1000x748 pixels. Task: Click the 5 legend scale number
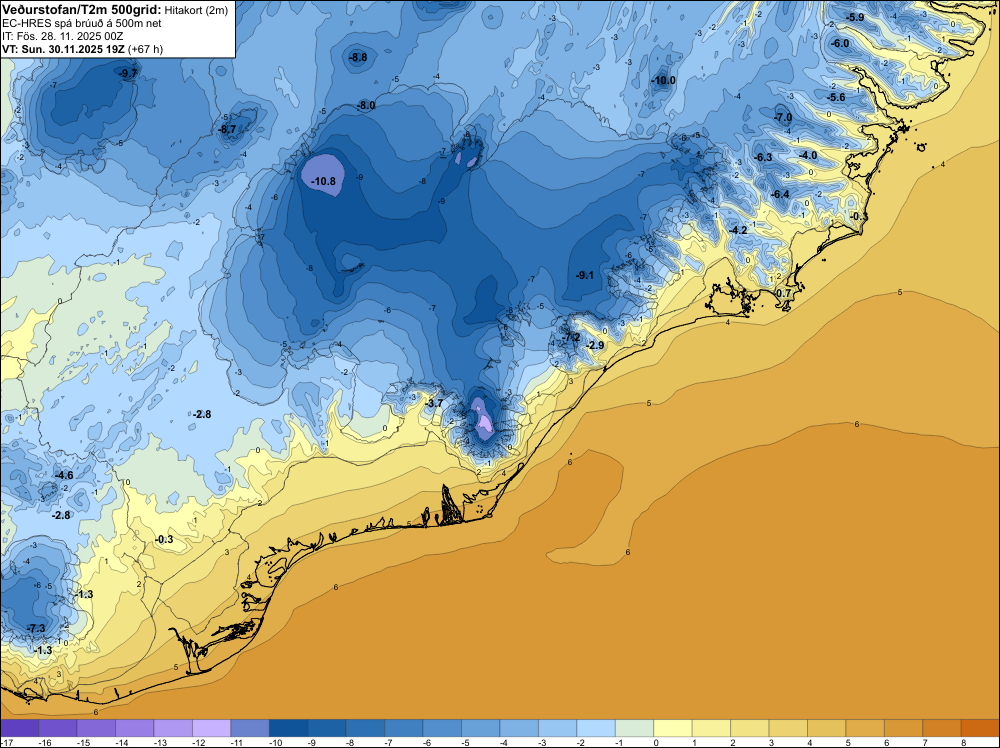pyautogui.click(x=848, y=742)
